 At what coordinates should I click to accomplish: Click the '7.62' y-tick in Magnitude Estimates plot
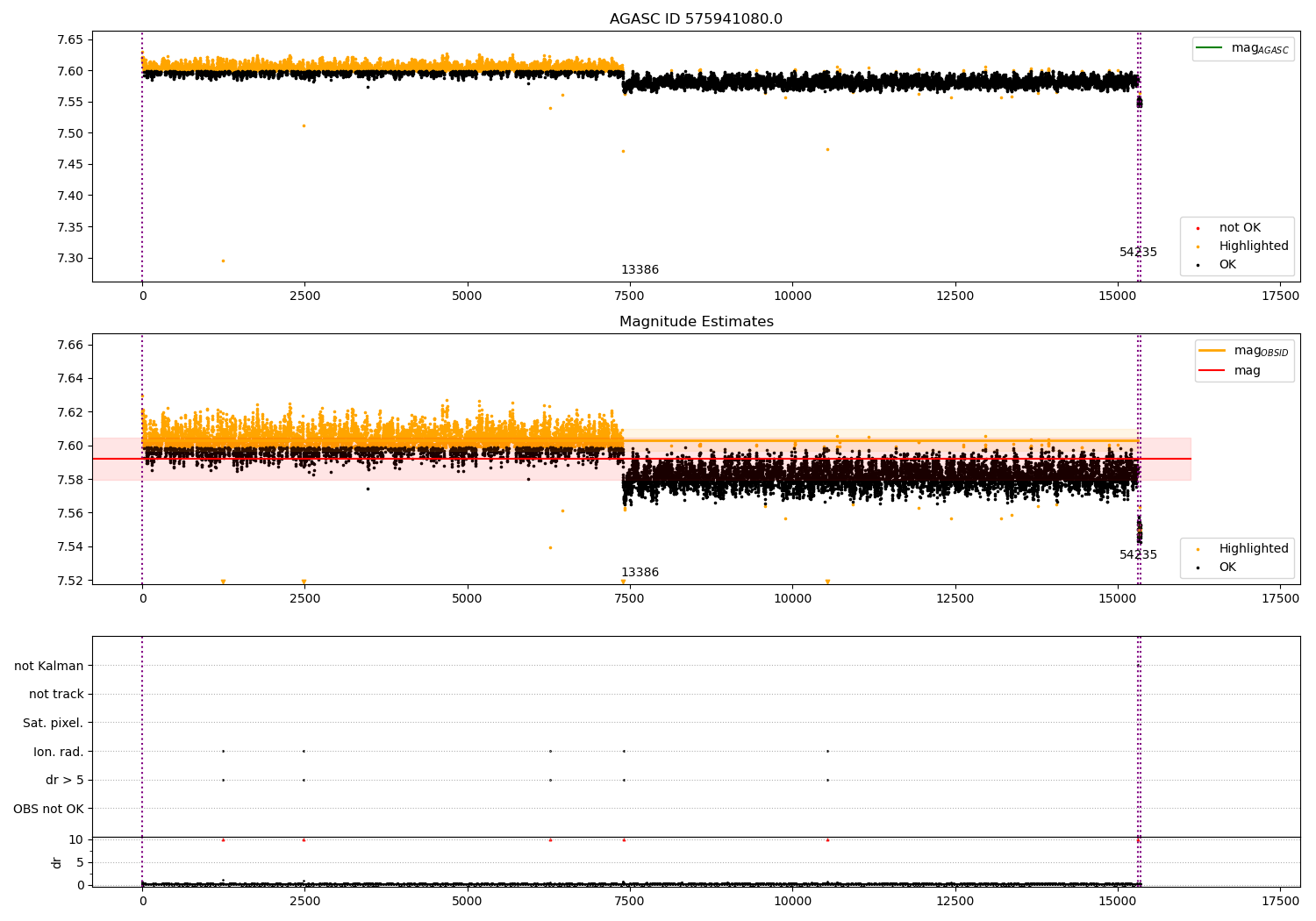click(x=70, y=412)
